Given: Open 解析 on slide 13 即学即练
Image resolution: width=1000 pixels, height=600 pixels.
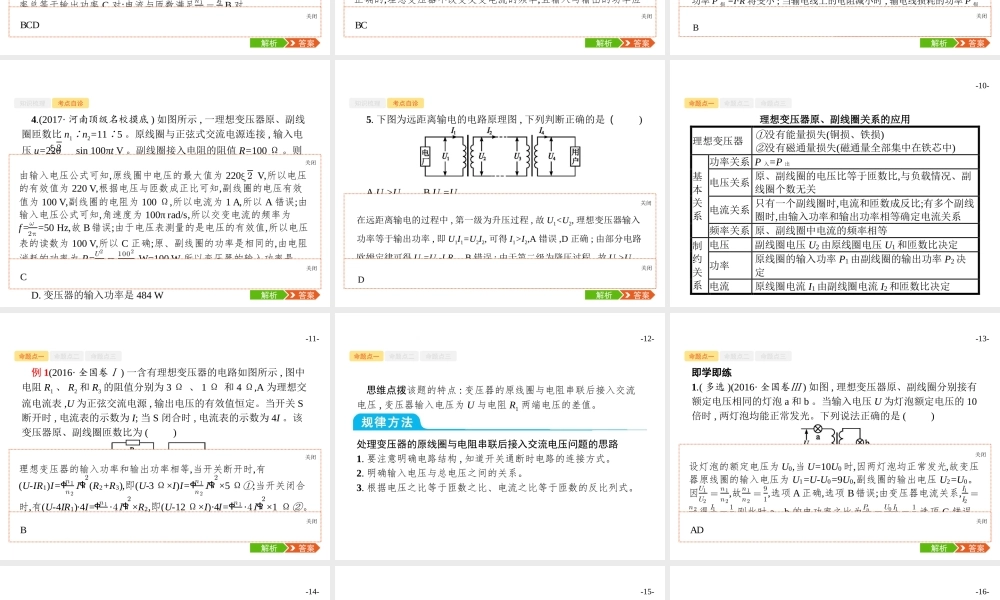Looking at the screenshot, I should click(x=937, y=548).
